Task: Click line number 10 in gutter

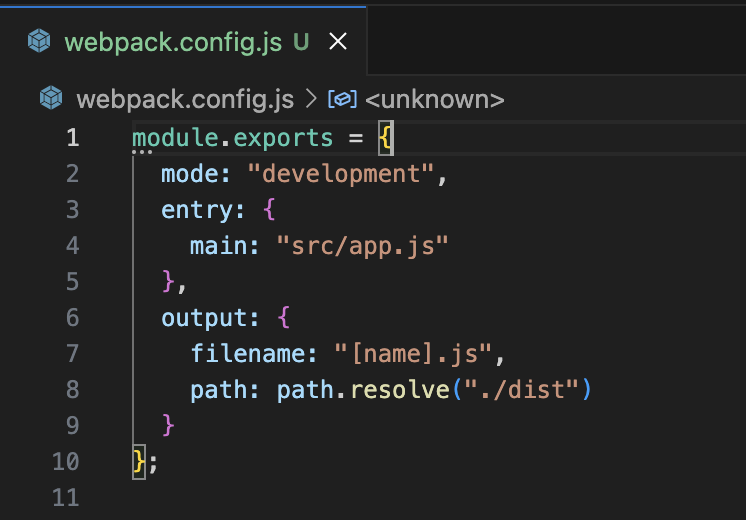Action: (x=66, y=461)
